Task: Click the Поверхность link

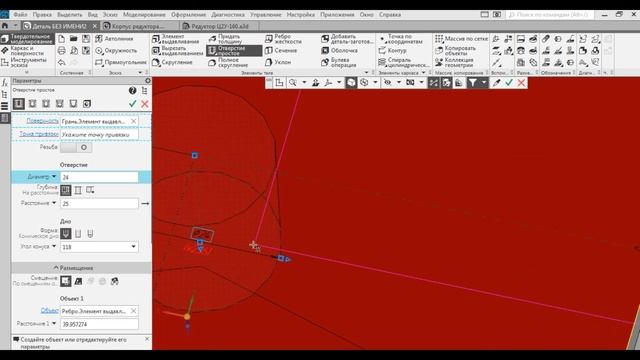Action: [x=42, y=121]
